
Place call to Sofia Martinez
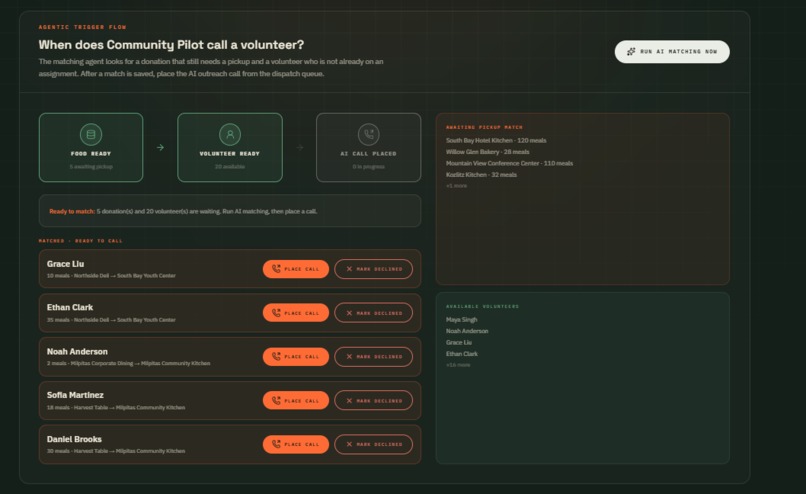pos(296,400)
